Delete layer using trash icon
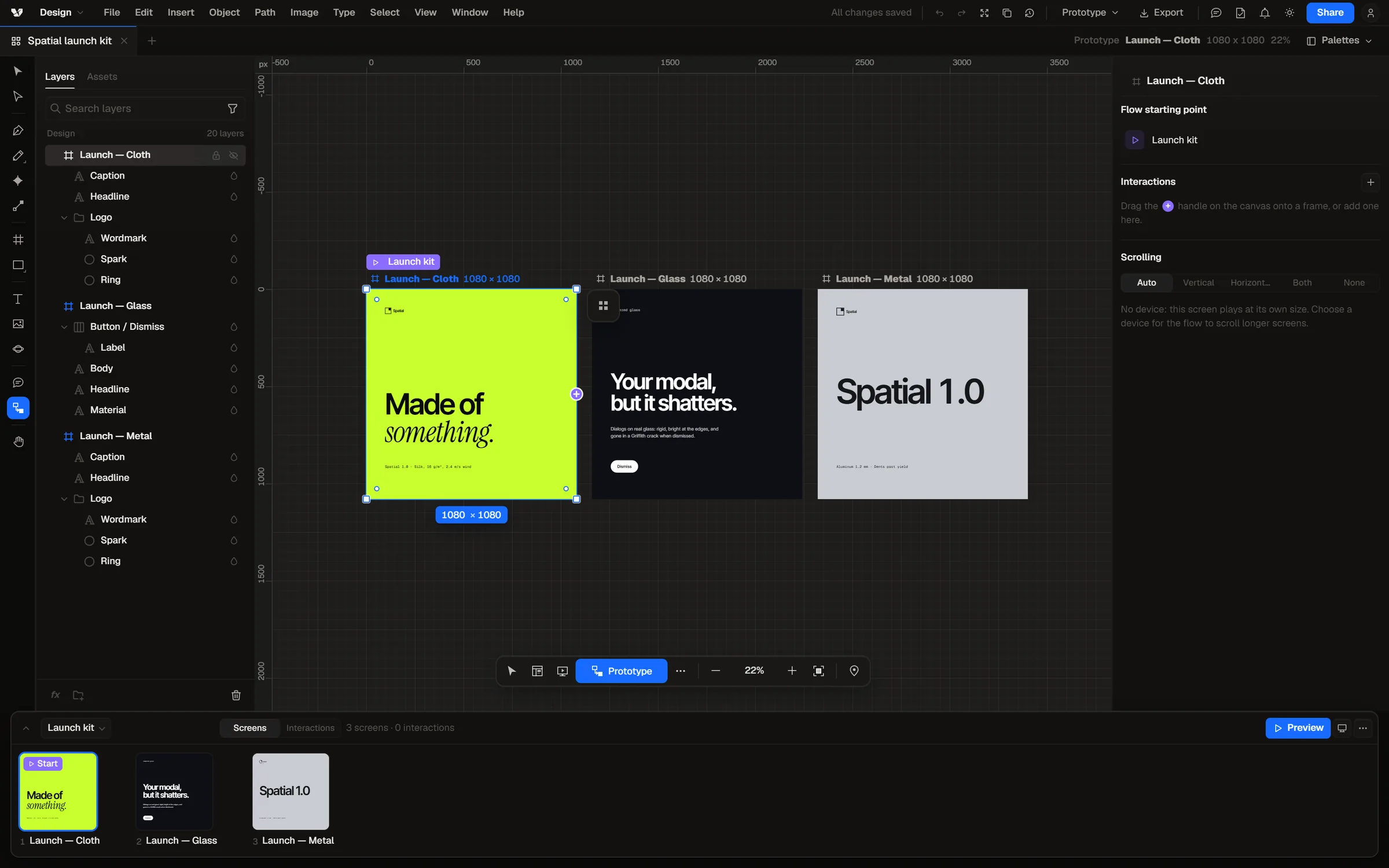This screenshot has height=868, width=1389. (236, 695)
